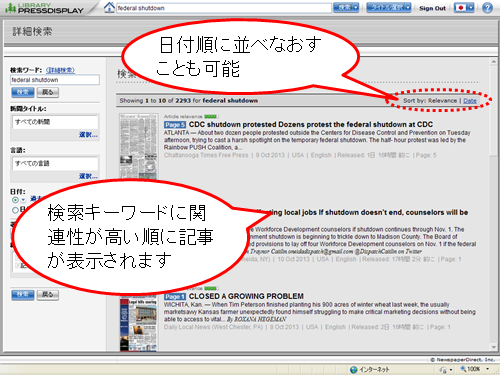Click 選択... under 新聞タイトル
This screenshot has width=500, height=375.
[x=88, y=135]
